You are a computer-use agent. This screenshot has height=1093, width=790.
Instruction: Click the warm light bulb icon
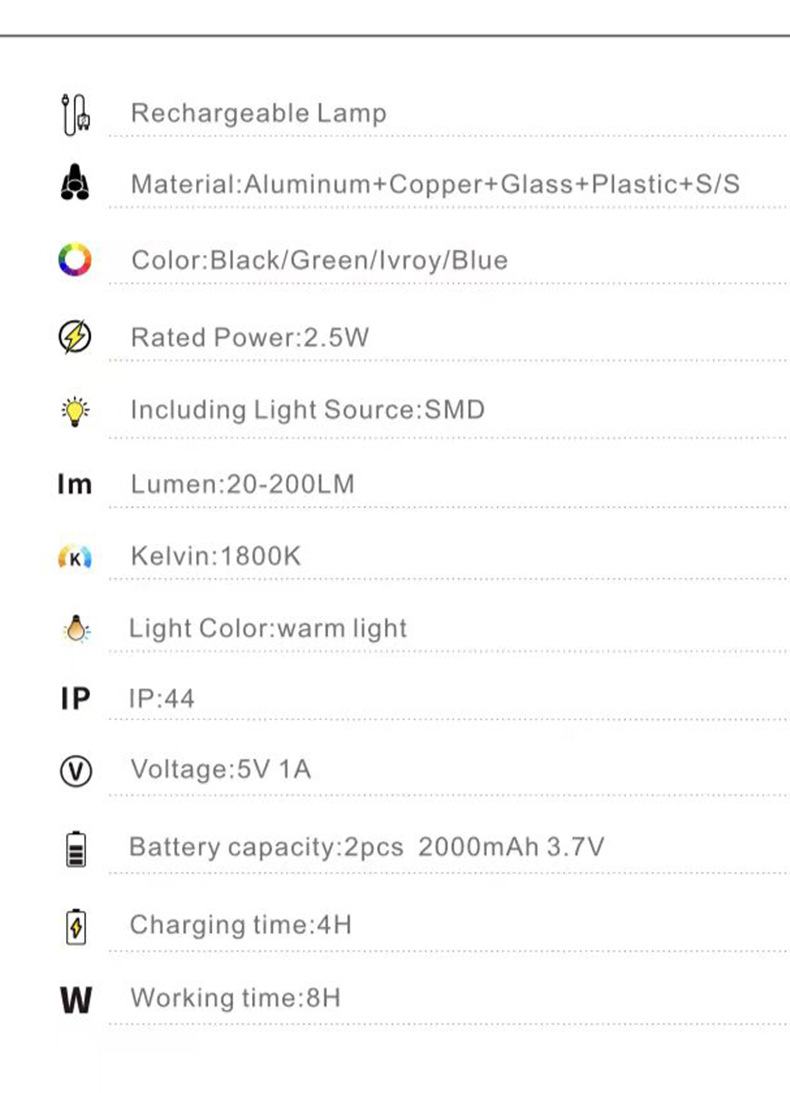(75, 629)
